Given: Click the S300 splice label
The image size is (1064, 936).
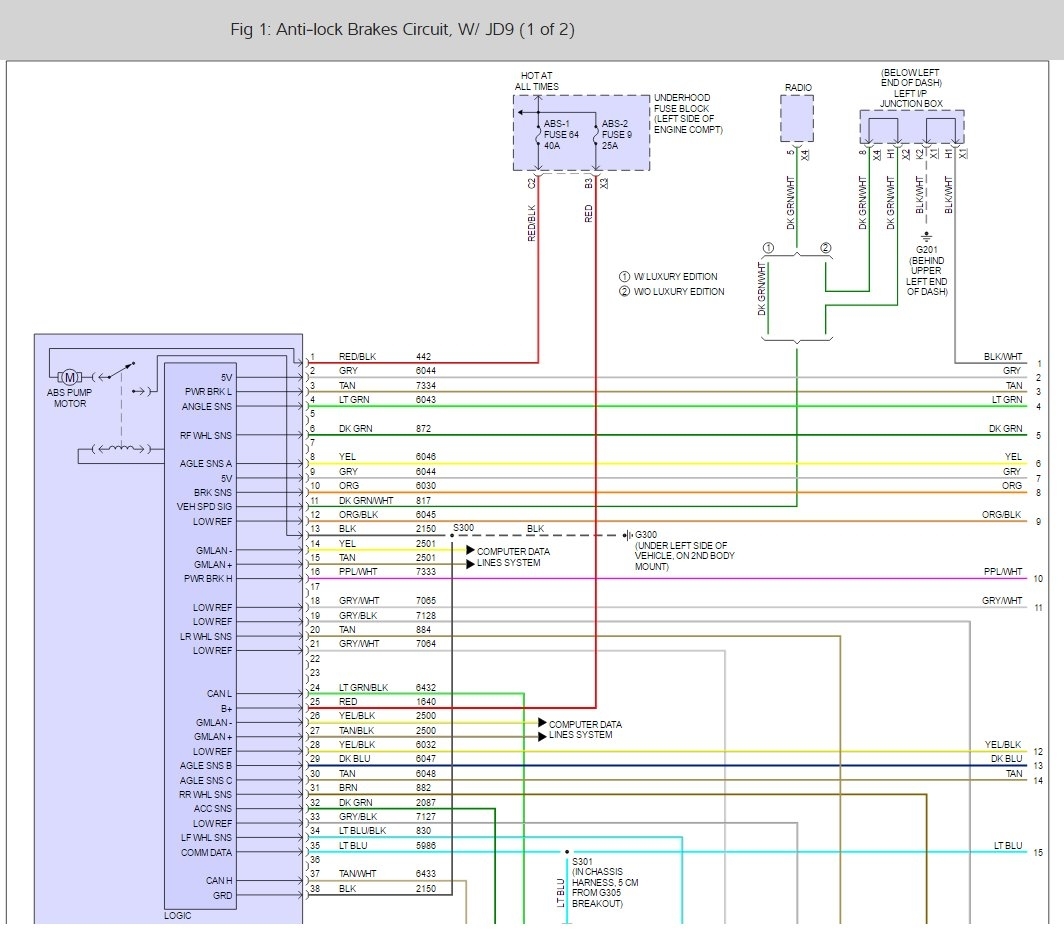Looking at the screenshot, I should click(x=463, y=528).
